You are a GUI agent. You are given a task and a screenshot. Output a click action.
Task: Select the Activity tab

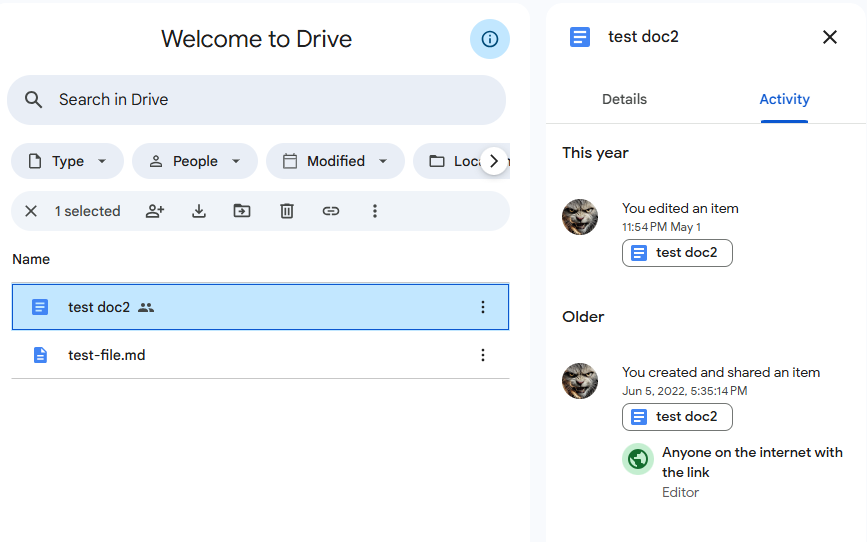click(784, 99)
